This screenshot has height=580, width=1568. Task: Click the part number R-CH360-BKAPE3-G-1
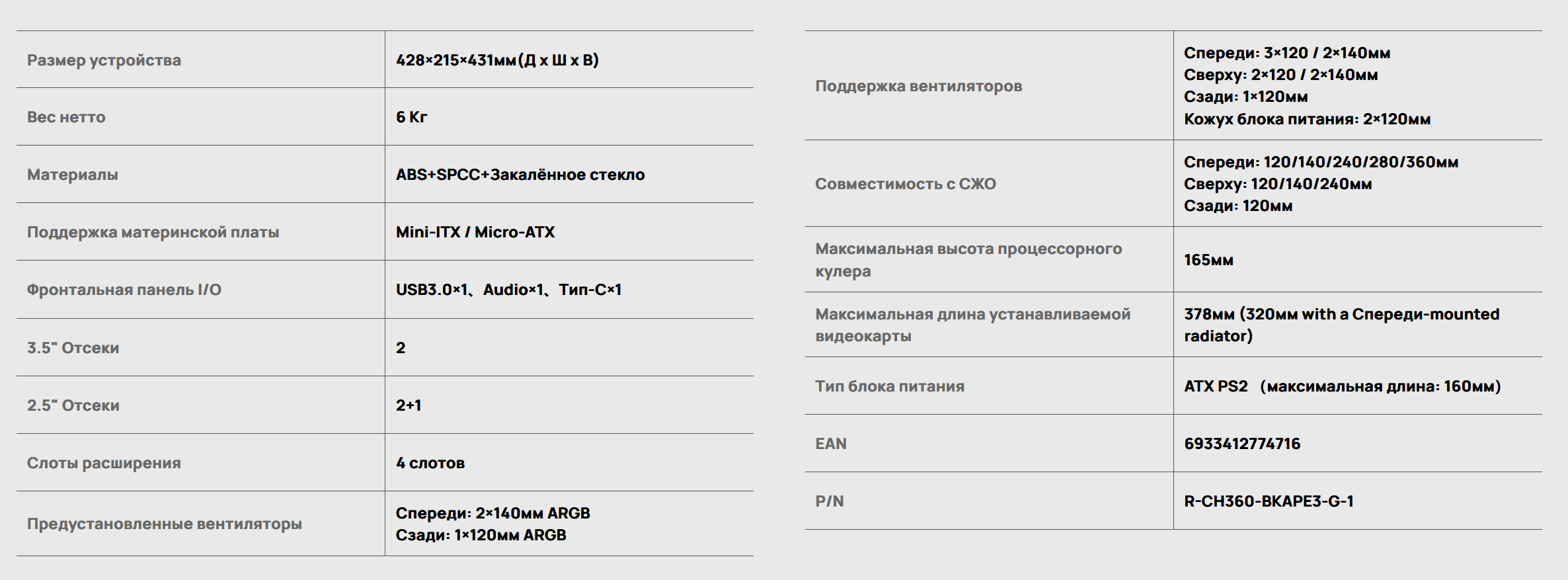pyautogui.click(x=1269, y=501)
